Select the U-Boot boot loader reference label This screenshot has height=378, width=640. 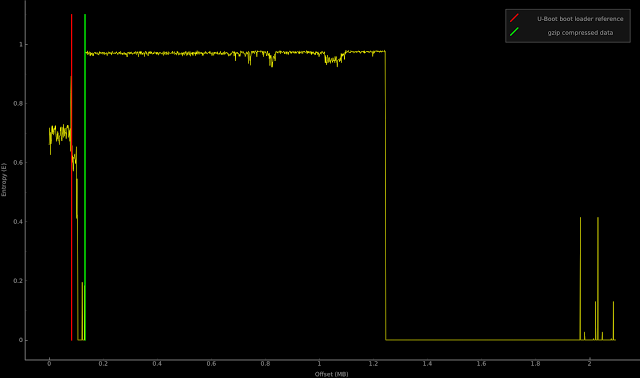tap(580, 19)
